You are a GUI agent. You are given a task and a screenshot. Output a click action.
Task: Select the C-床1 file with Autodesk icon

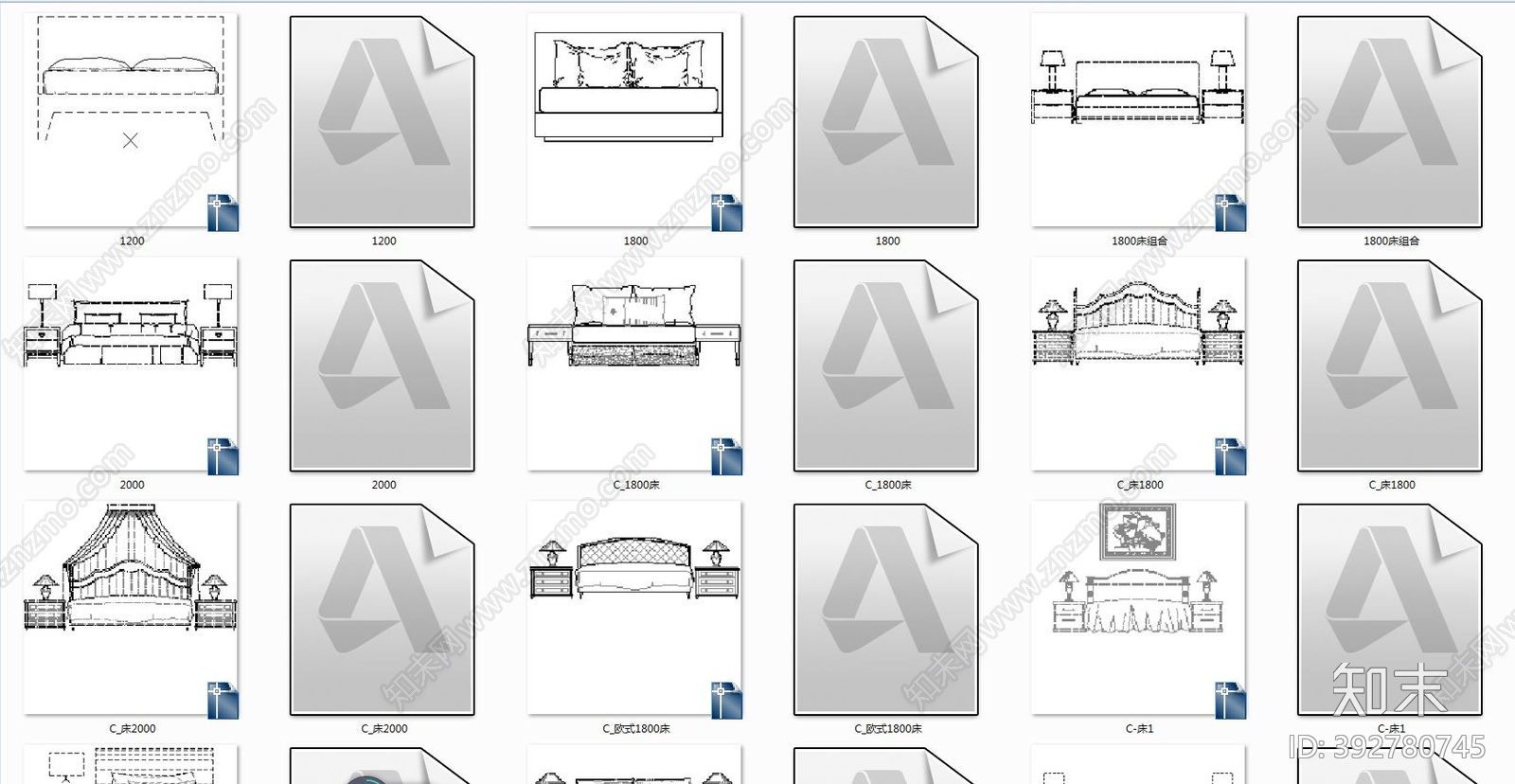click(1390, 609)
